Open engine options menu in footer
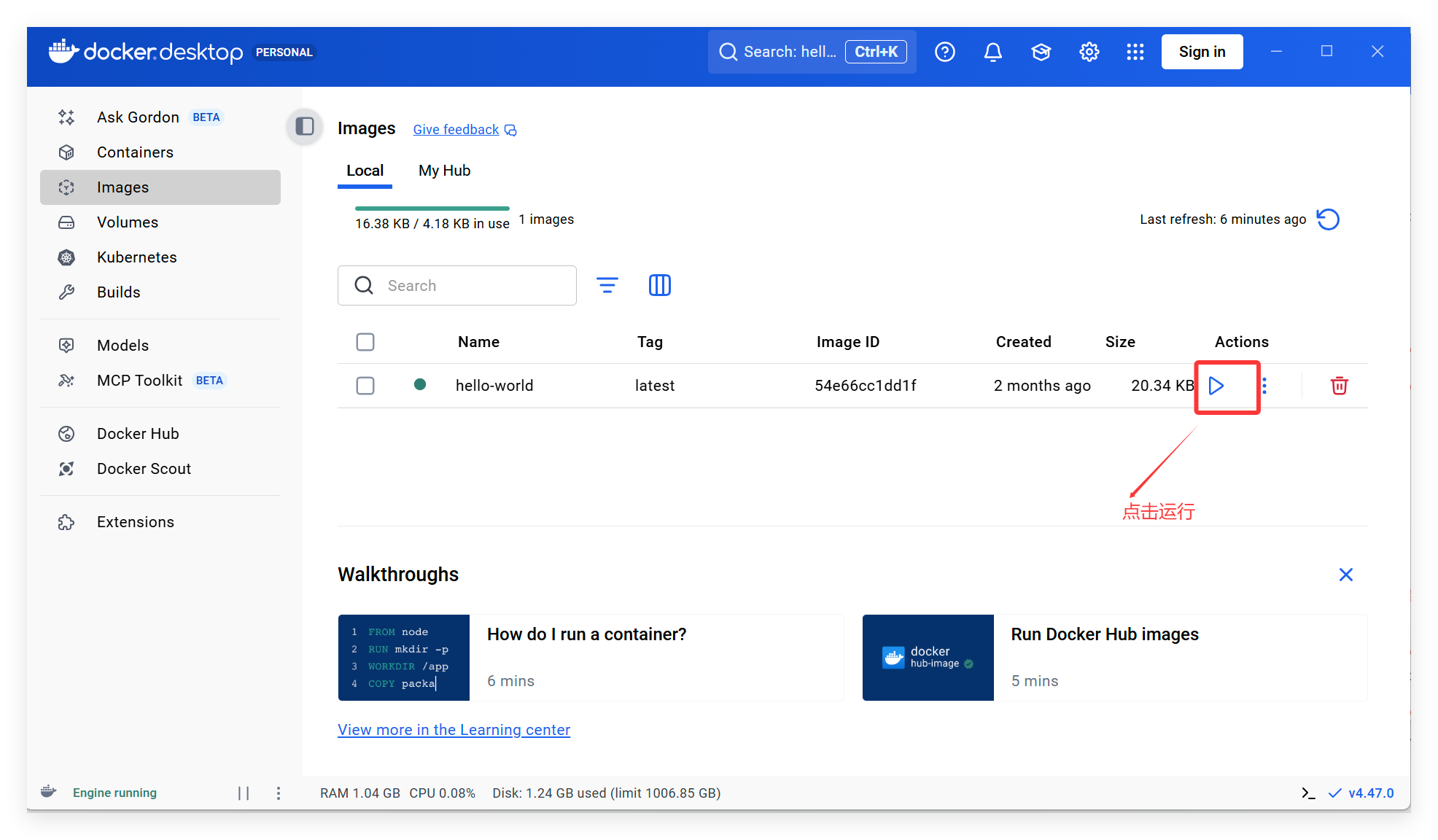 pyautogui.click(x=279, y=793)
